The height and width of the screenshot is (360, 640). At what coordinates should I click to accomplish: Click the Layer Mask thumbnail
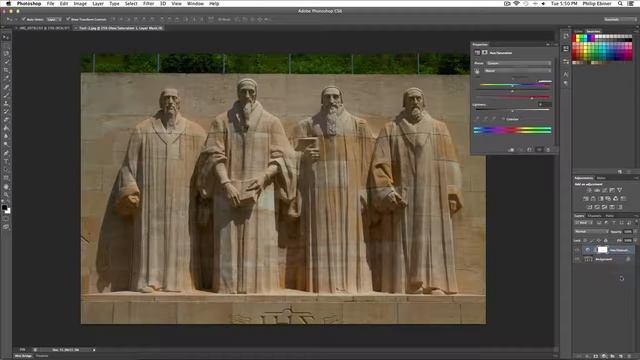(x=602, y=250)
